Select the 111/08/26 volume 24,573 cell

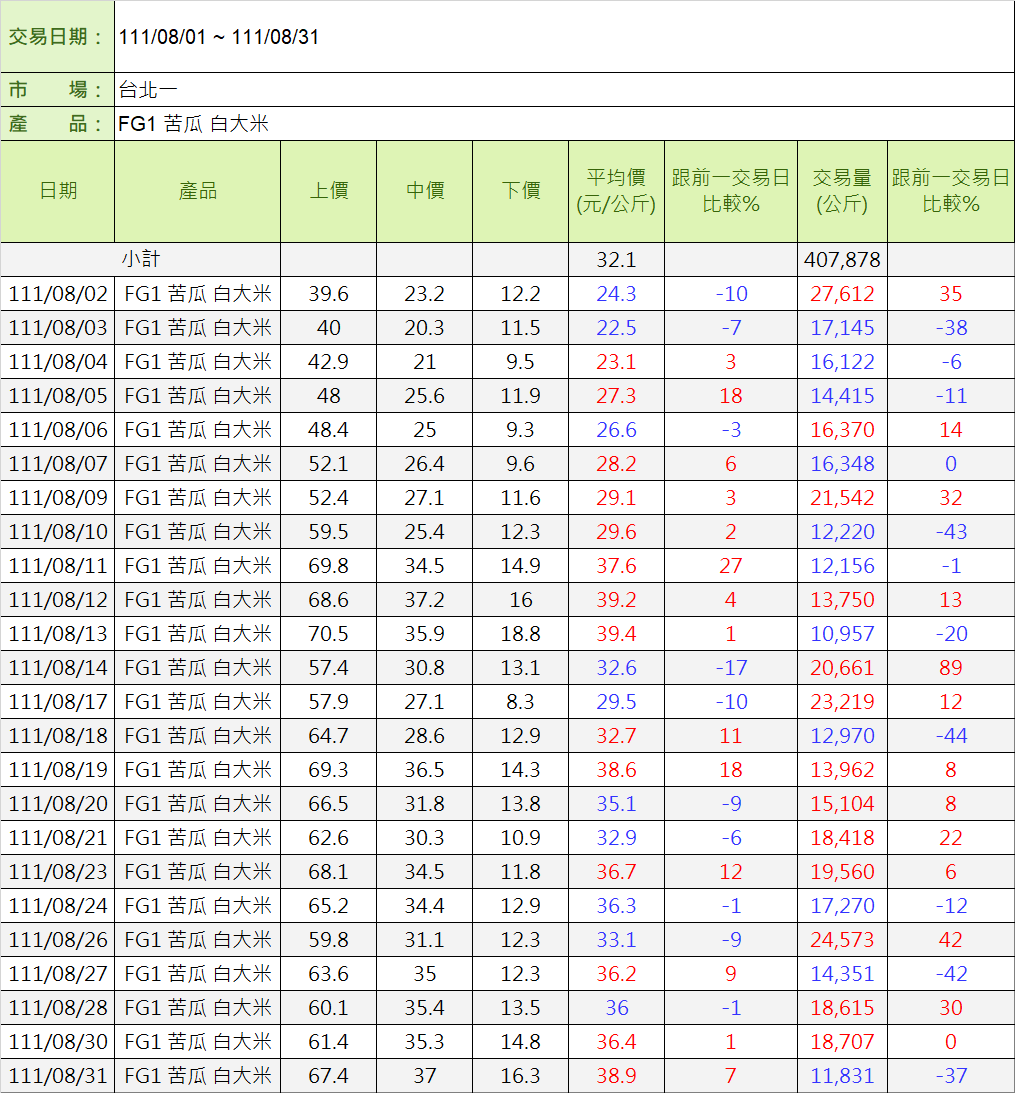[x=842, y=940]
